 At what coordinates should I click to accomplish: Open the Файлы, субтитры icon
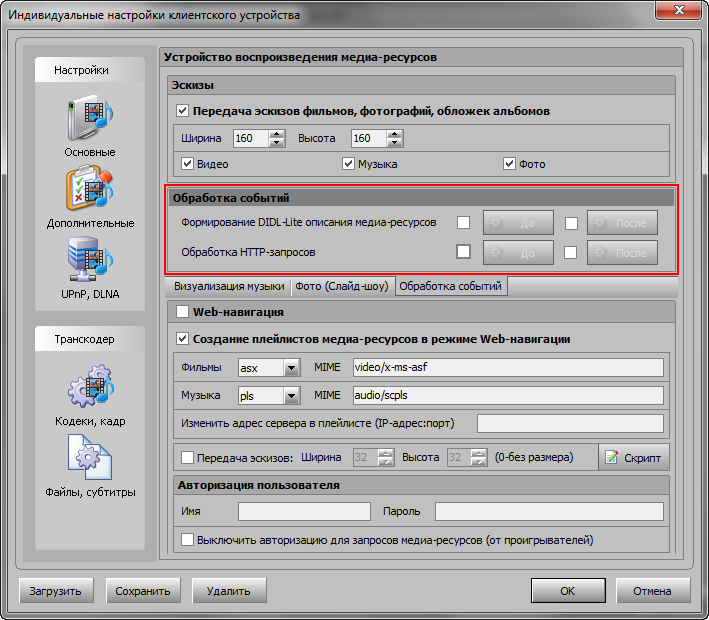(90, 461)
